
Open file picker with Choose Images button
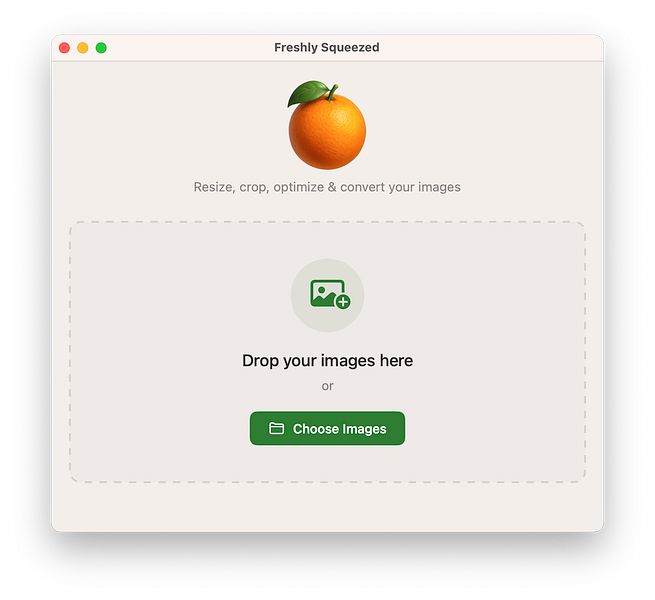(327, 428)
